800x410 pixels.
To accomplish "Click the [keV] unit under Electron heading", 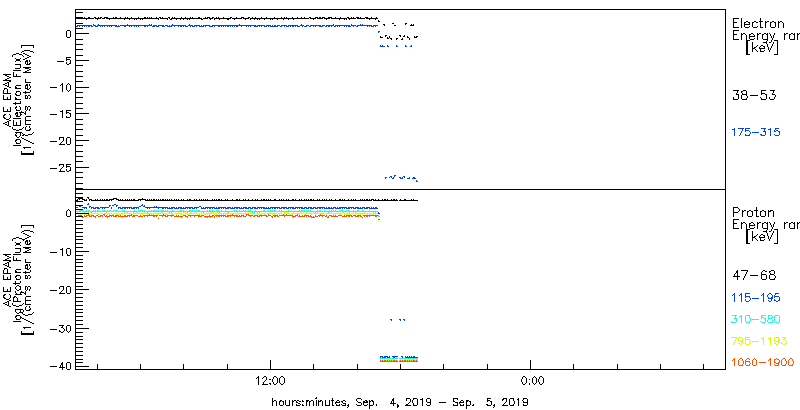I will tap(761, 48).
